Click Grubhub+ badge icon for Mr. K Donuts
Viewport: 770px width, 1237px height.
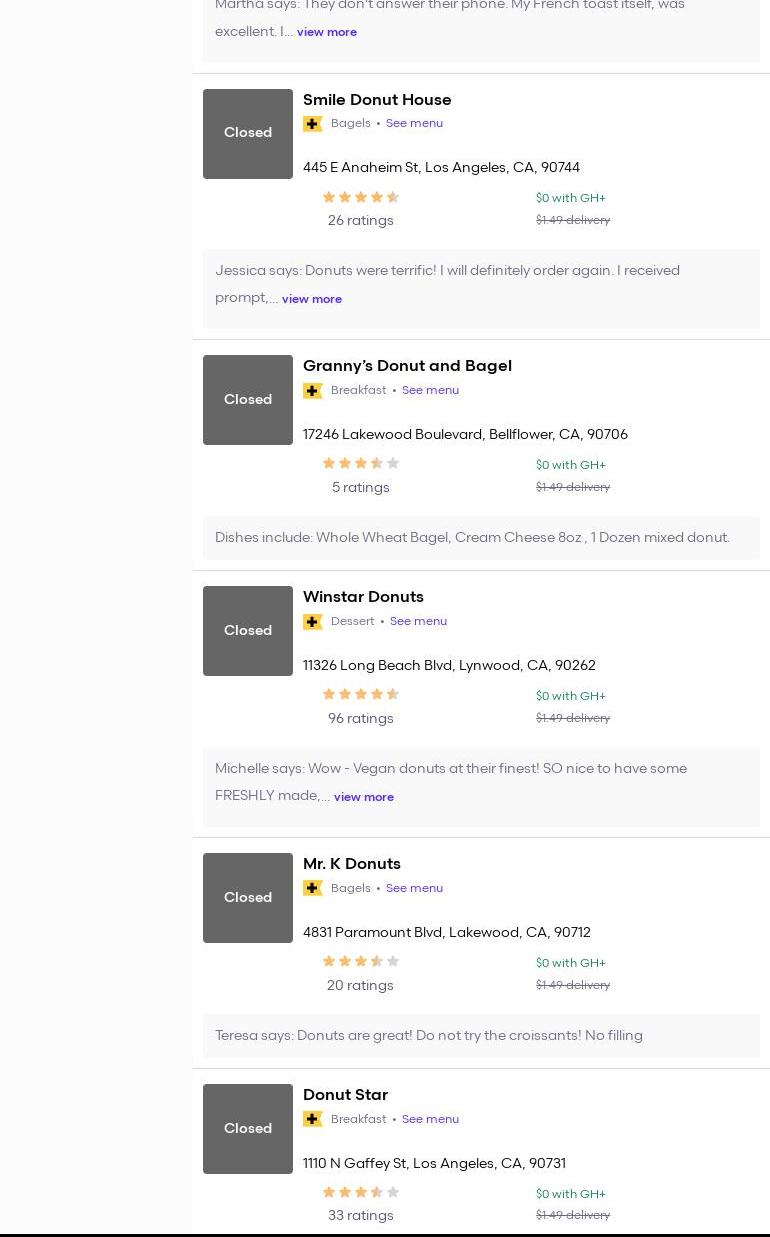pos(313,889)
